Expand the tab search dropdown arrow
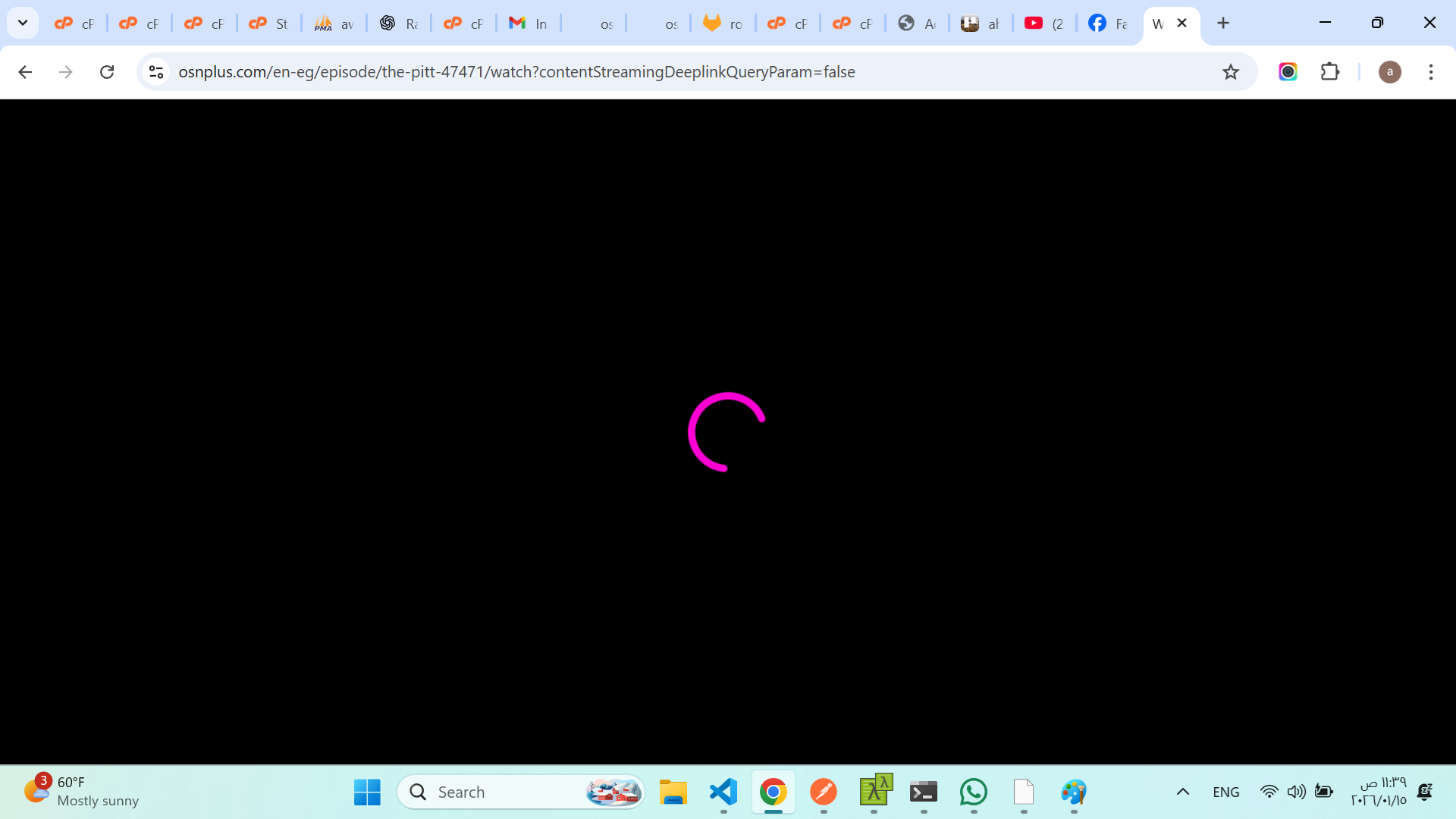Viewport: 1456px width, 819px height. [23, 23]
